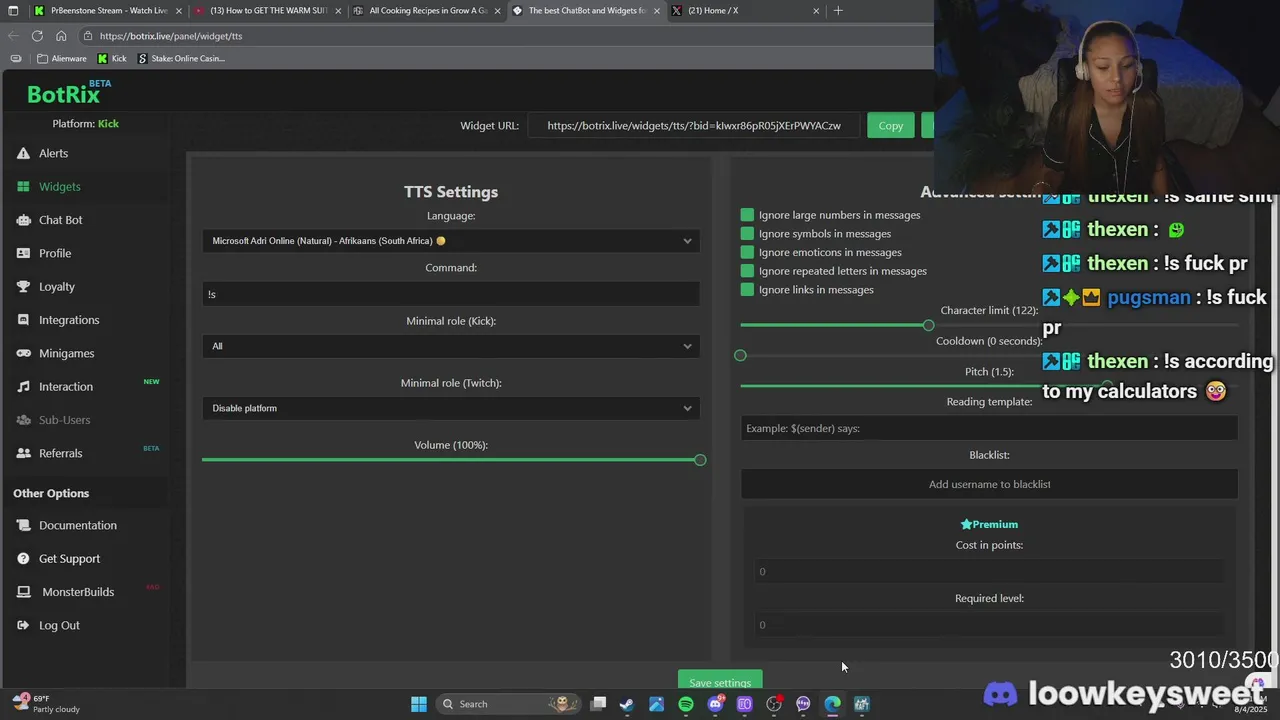Toggle Ignore large numbers in messages

click(x=747, y=215)
